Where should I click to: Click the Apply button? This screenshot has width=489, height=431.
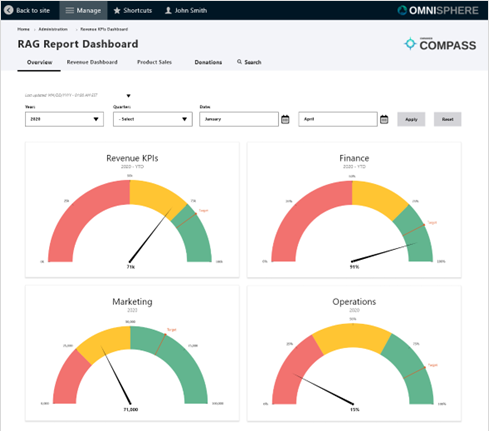click(411, 119)
